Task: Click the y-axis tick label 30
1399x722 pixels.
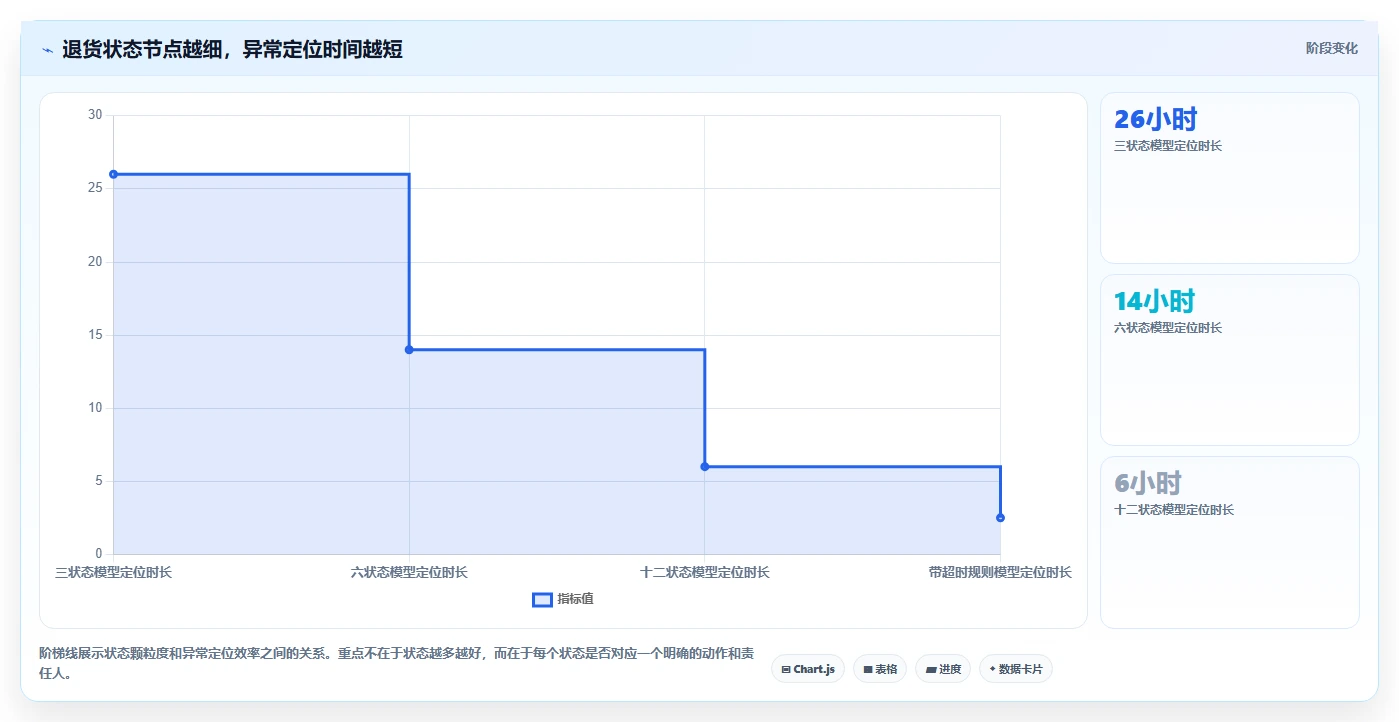Action: point(95,115)
